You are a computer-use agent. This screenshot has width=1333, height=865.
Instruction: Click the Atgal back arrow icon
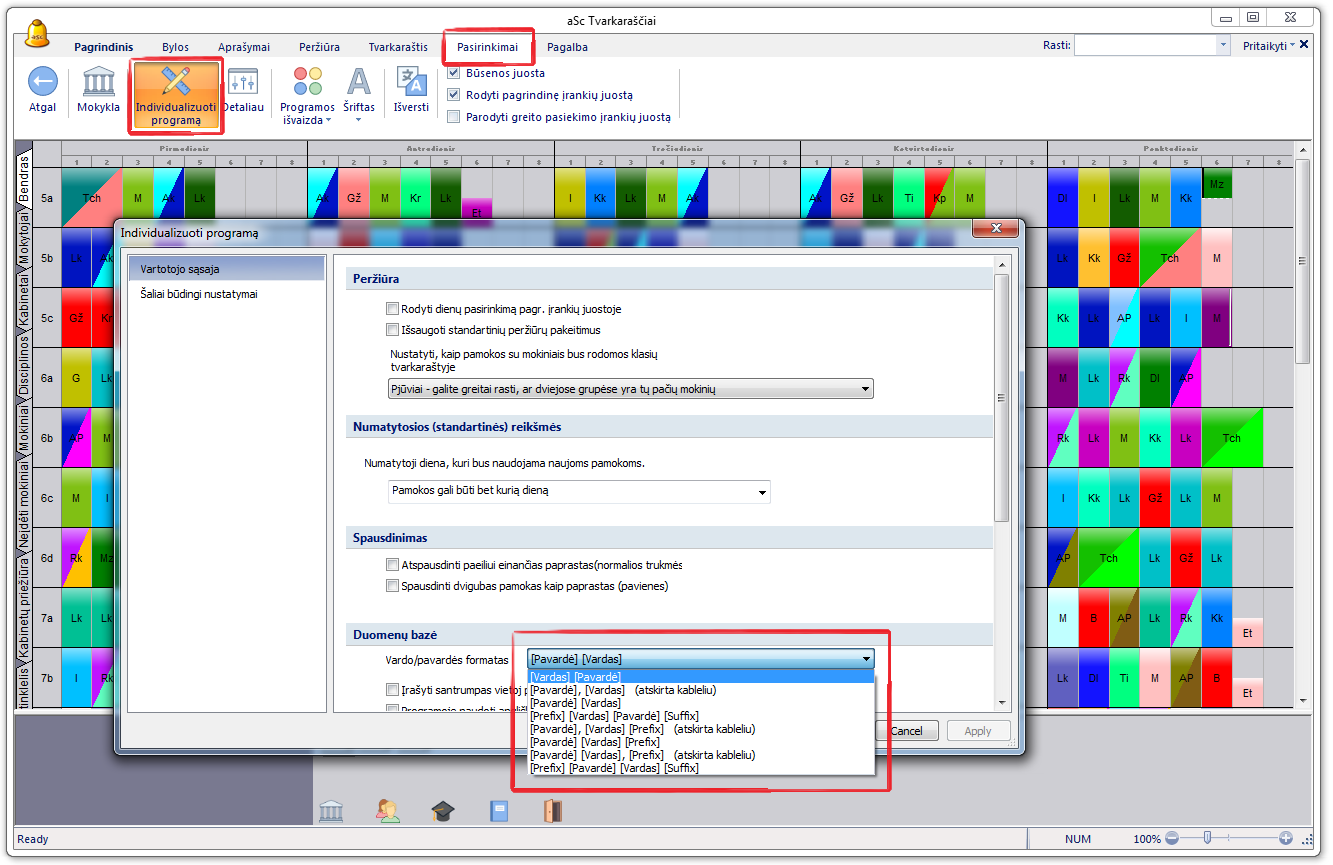42,82
